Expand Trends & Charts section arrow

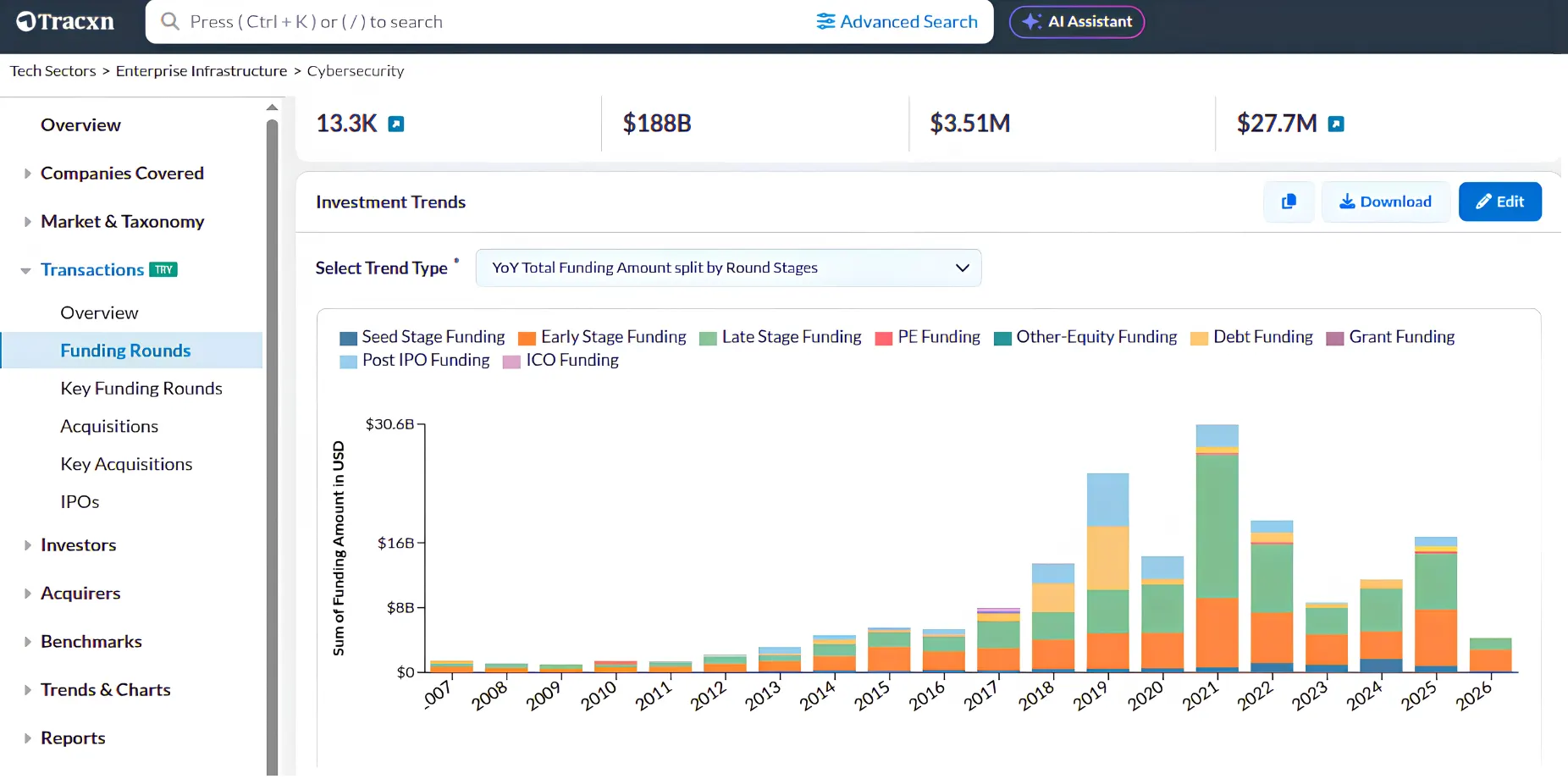pyautogui.click(x=27, y=690)
